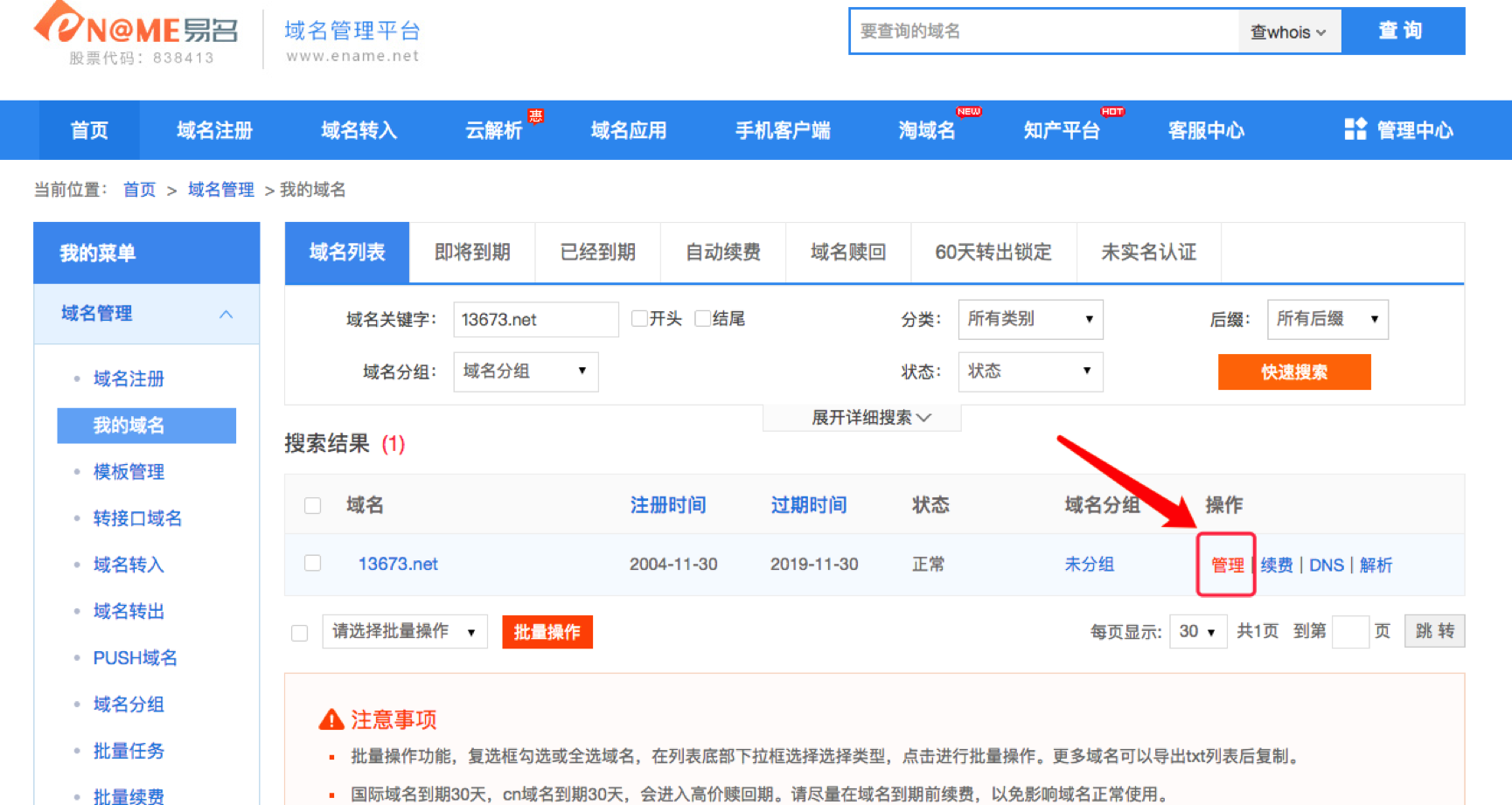Click the 快速搜索 search button
The width and height of the screenshot is (1512, 805).
pyautogui.click(x=1294, y=371)
